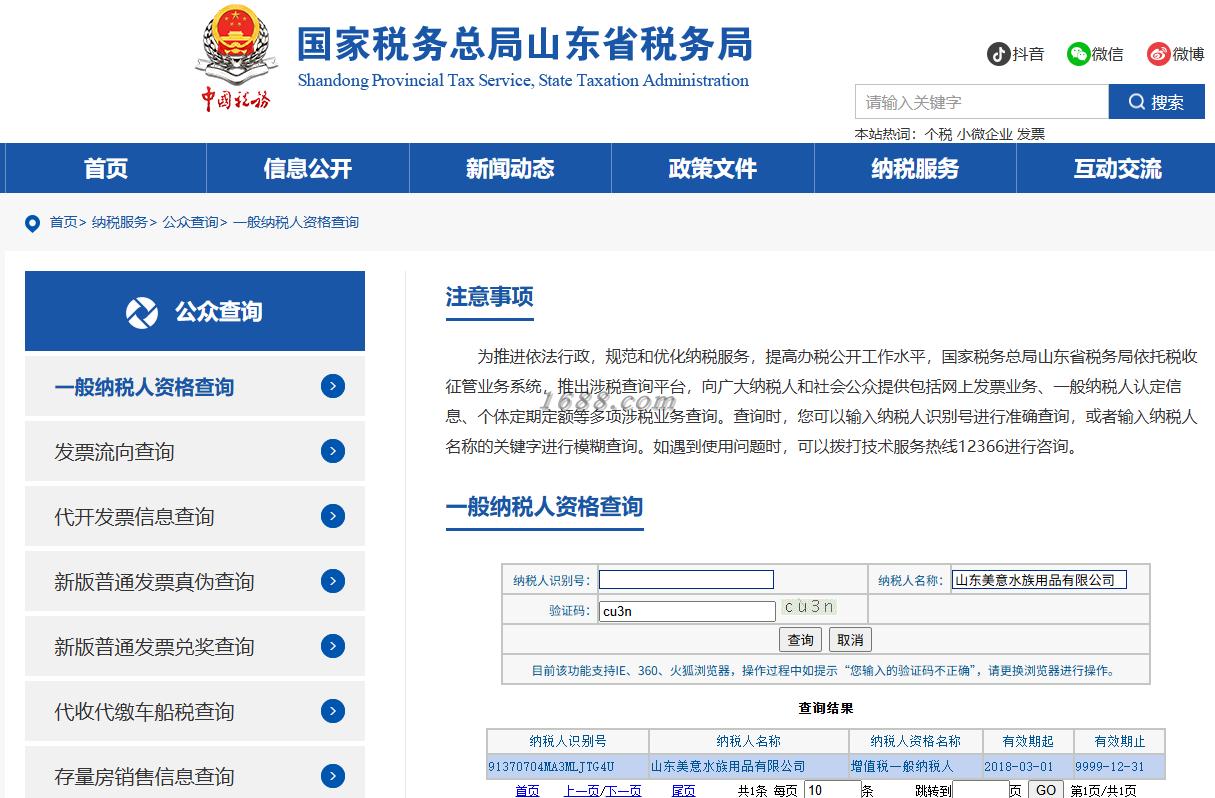The image size is (1215, 798).
Task: Click the location pin breadcrumb icon
Action: pyautogui.click(x=32, y=223)
